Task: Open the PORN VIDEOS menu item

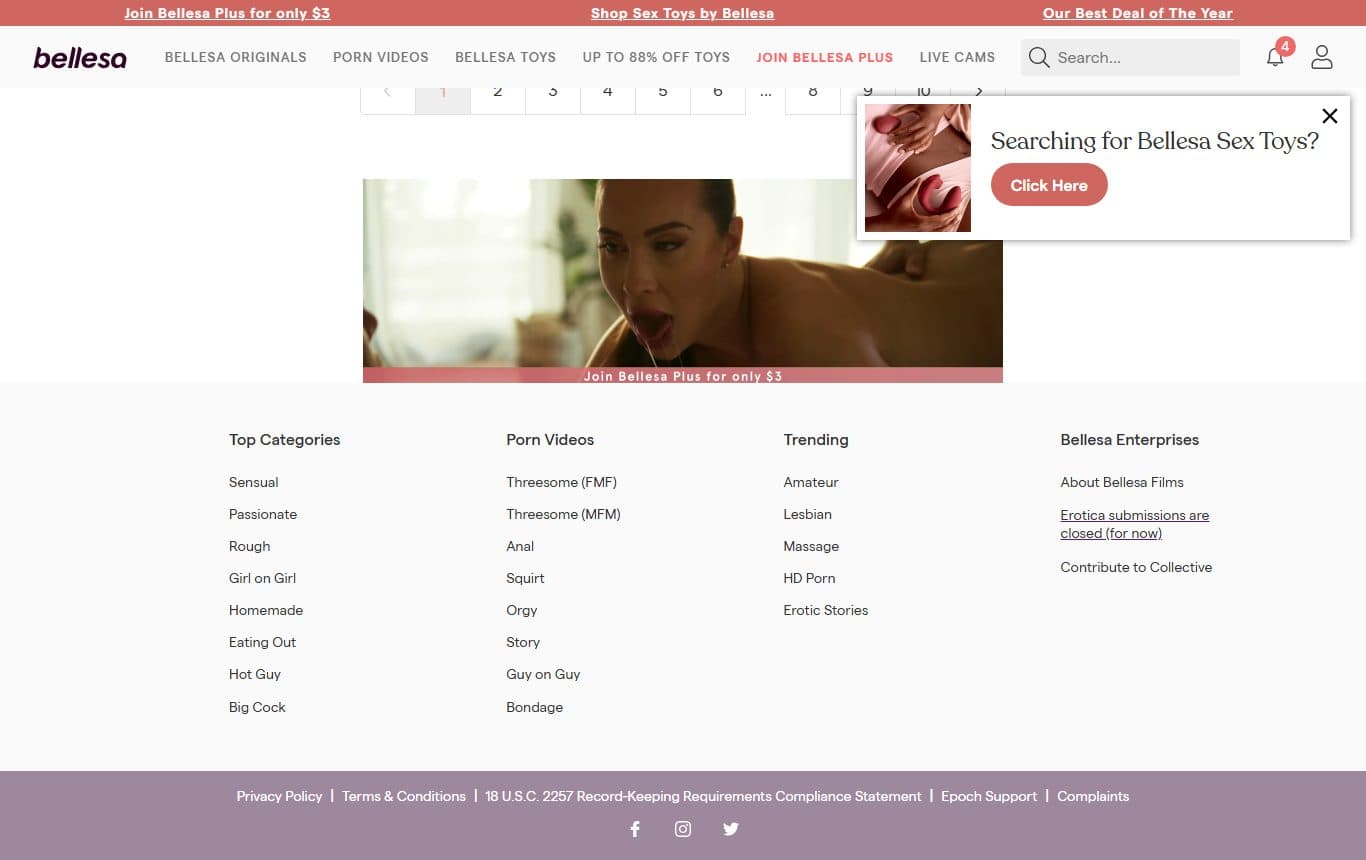Action: (x=380, y=57)
